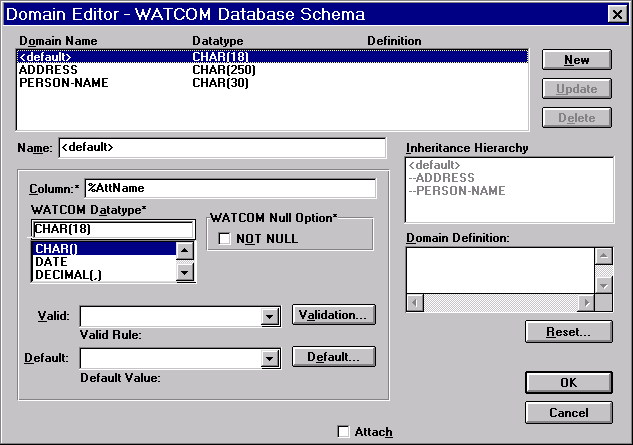Click the New domain button
This screenshot has width=633, height=445.
click(x=576, y=60)
